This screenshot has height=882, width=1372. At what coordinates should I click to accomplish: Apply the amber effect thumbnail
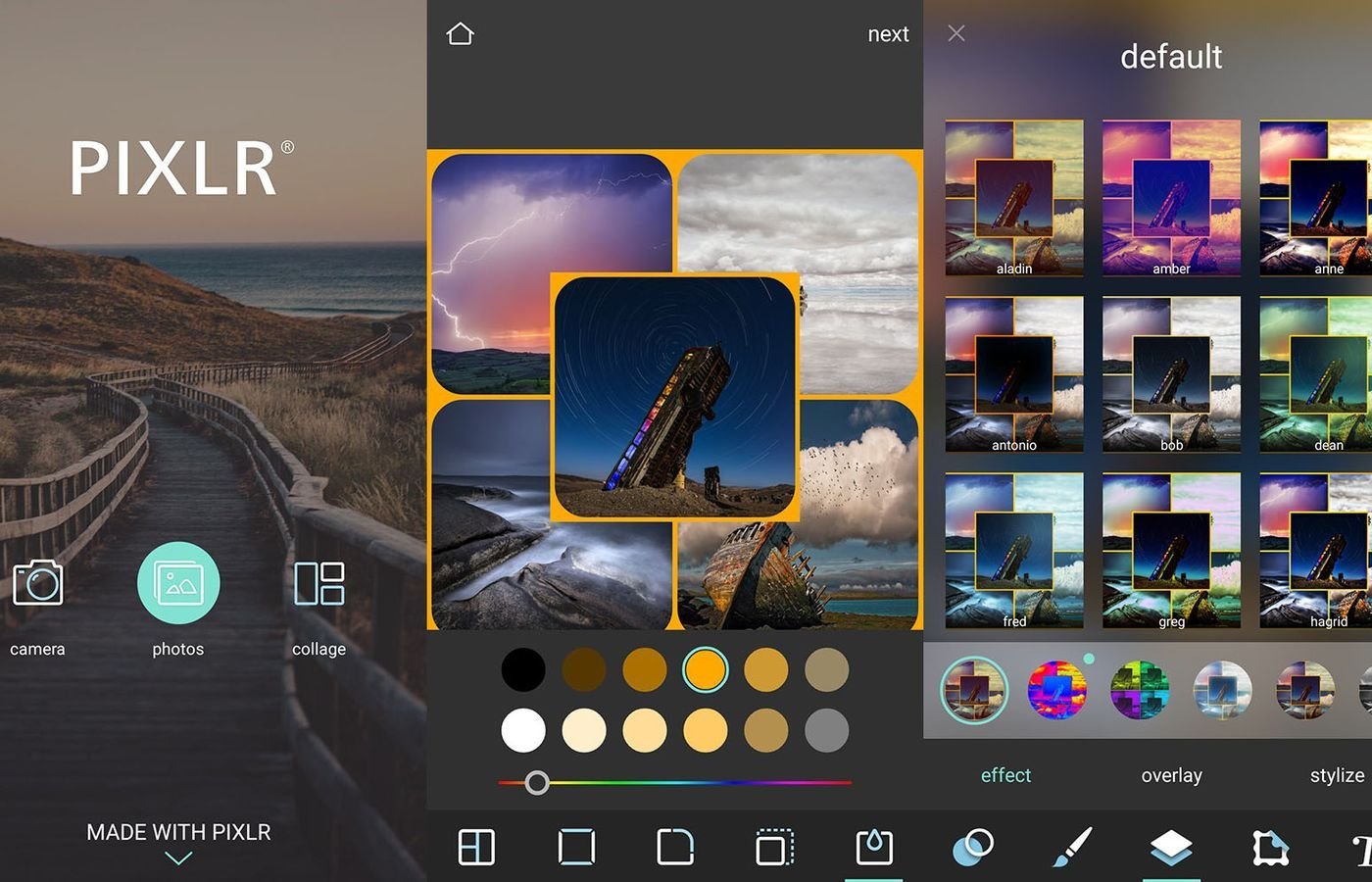click(1171, 198)
